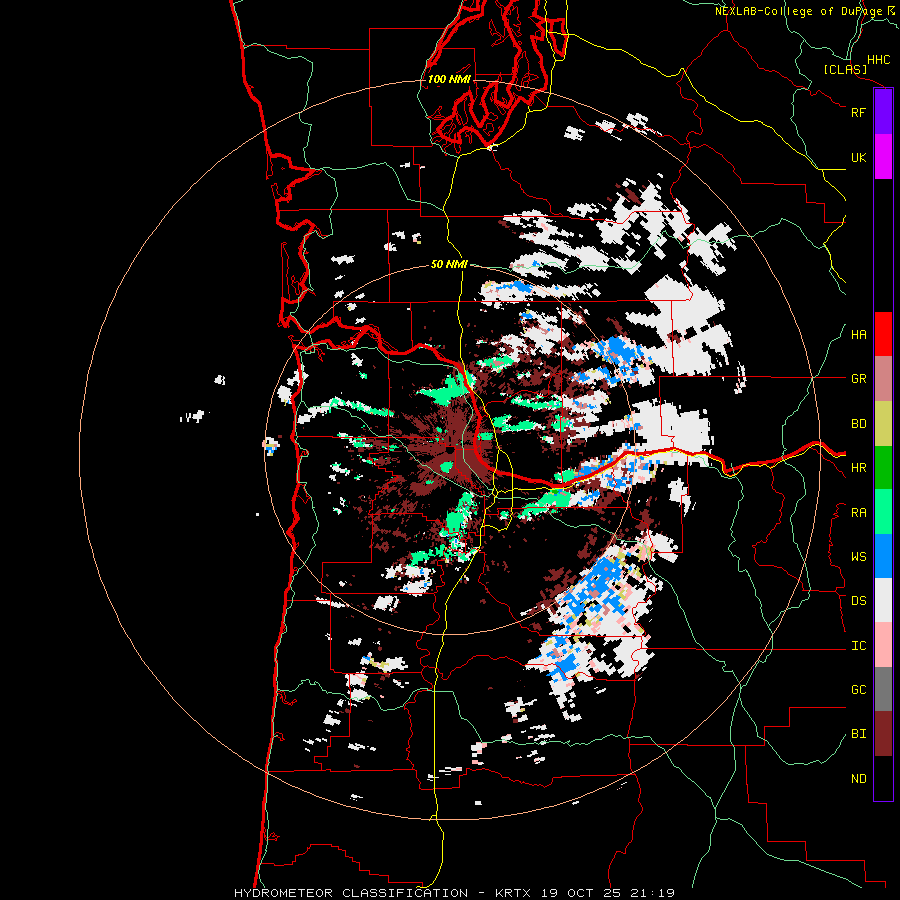Click the brown BI legend swatch
900x900 pixels.
(x=883, y=734)
